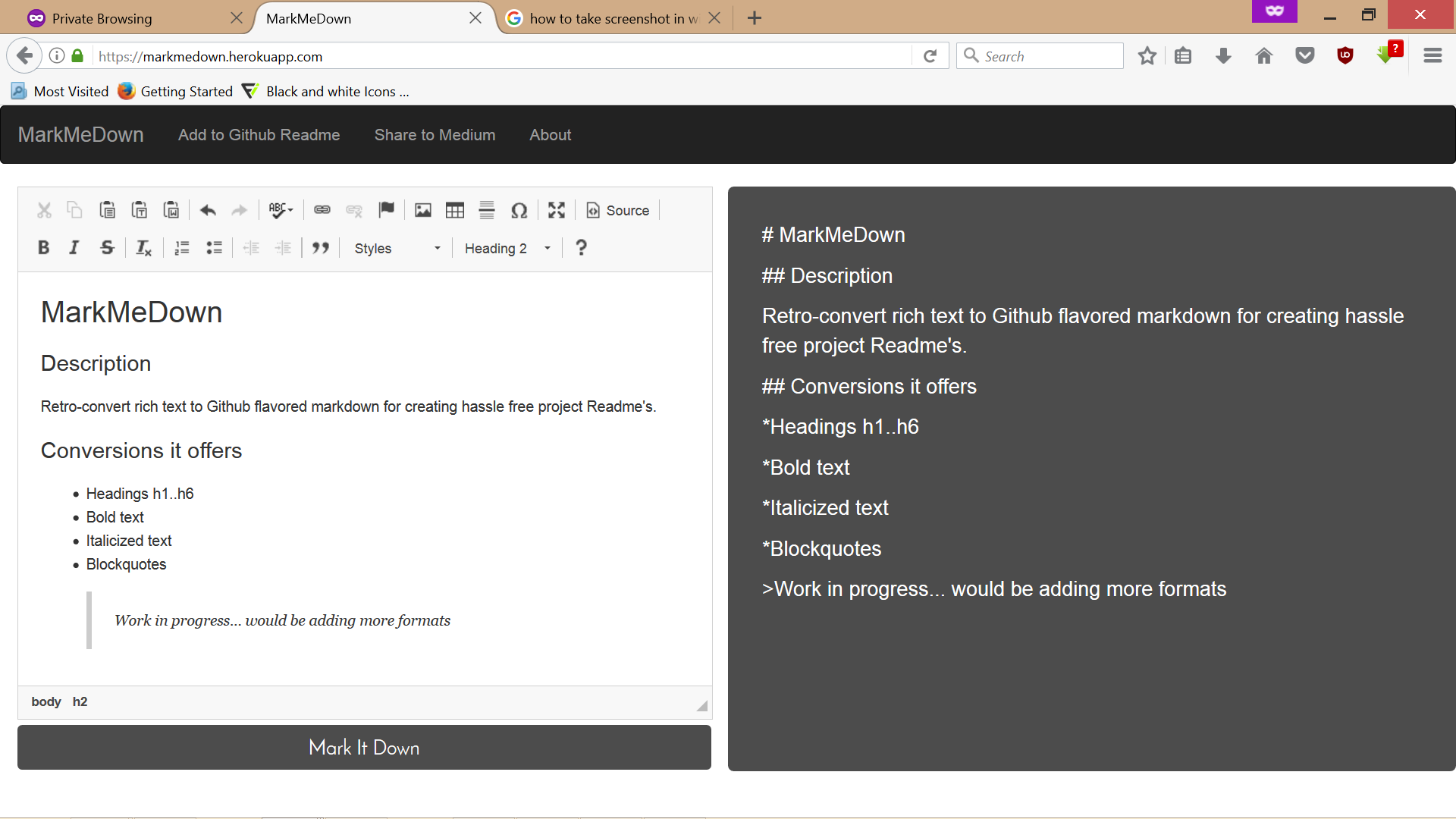This screenshot has height=819, width=1456.
Task: Click the Mark It Down button
Action: pos(364,748)
